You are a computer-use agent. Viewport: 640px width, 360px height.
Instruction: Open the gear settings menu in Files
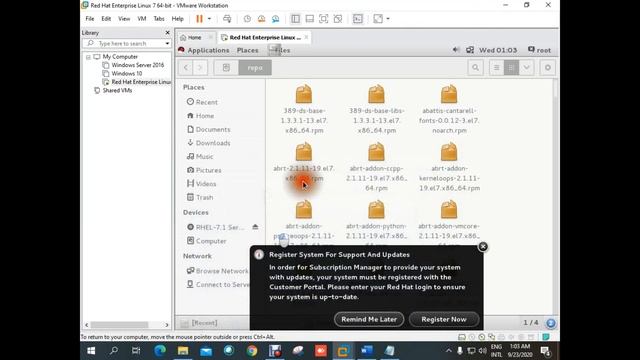[548, 68]
